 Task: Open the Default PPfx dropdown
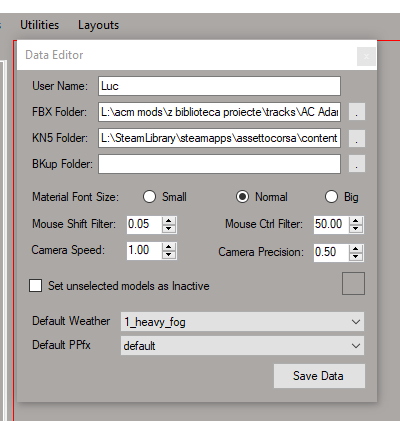[242, 346]
